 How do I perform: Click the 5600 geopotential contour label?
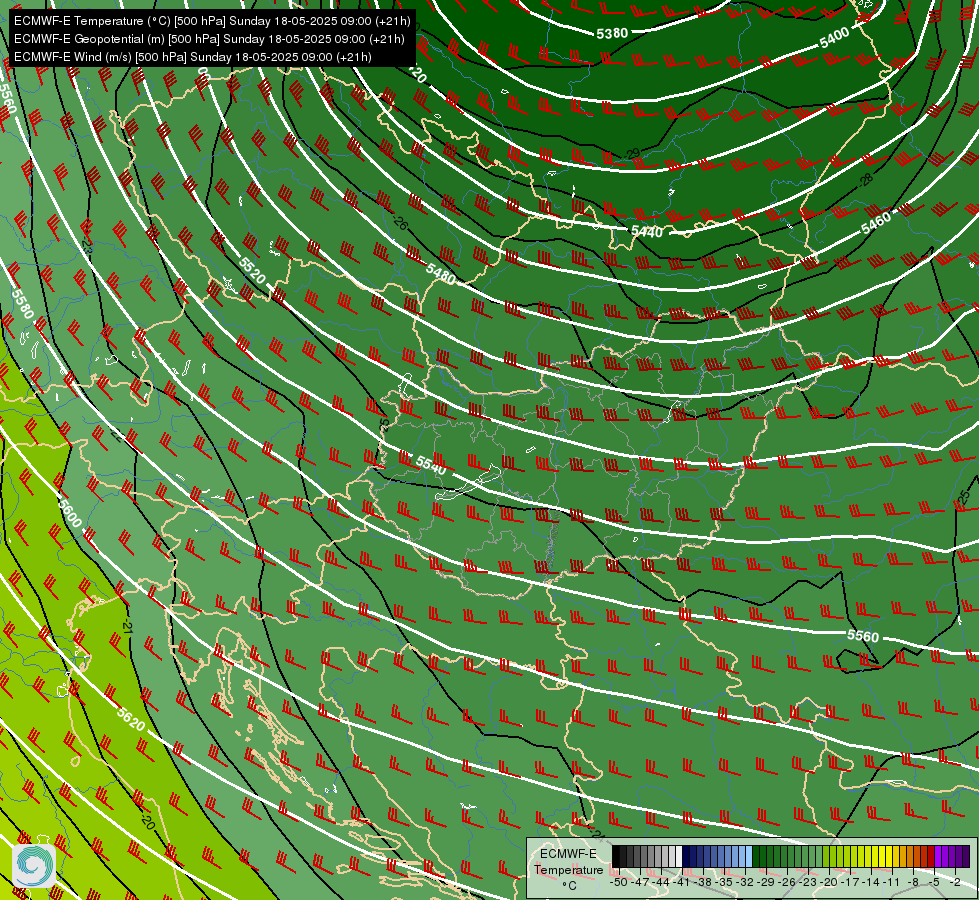pos(70,512)
